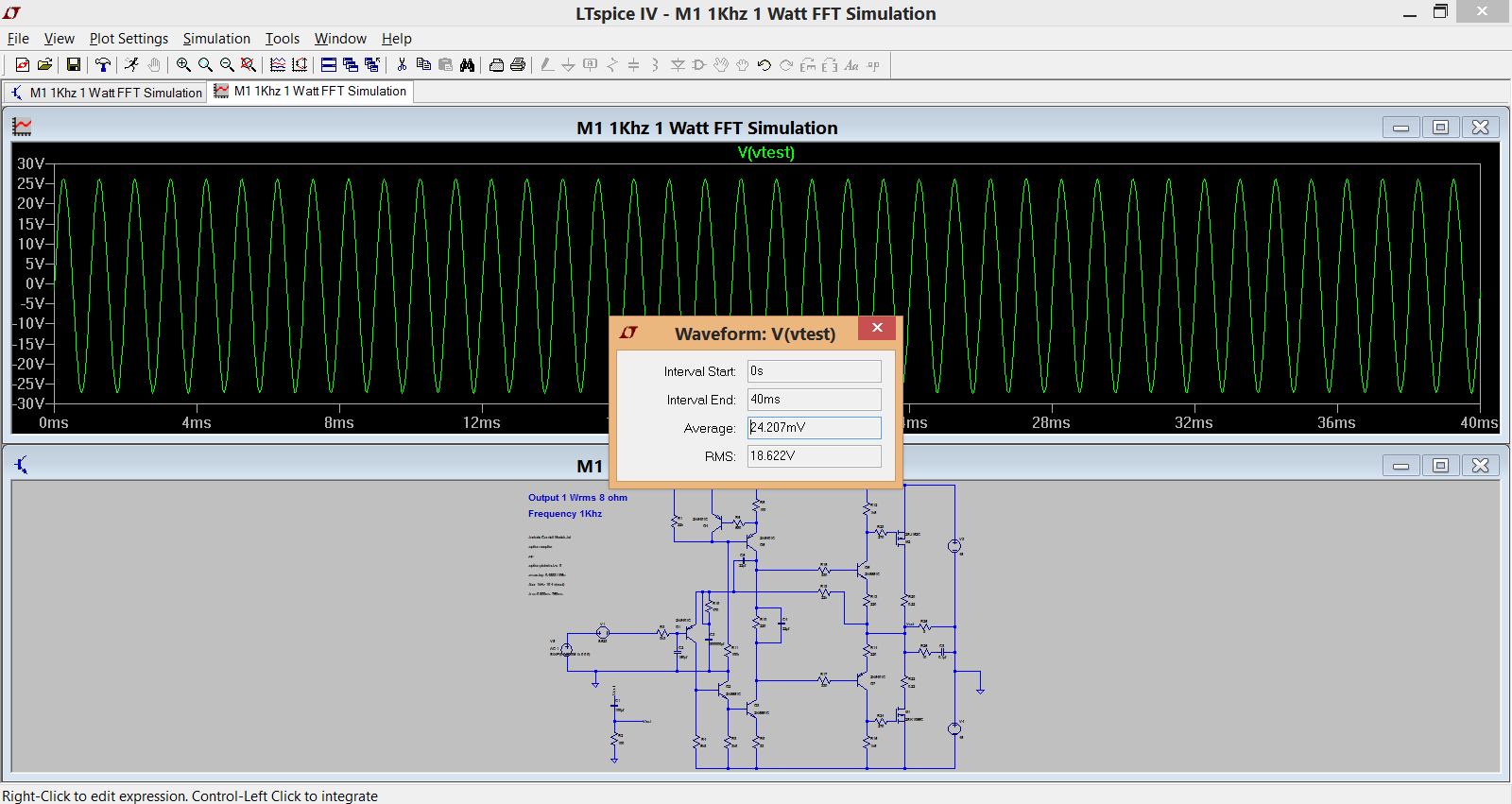Select the Move hand tool
Screen dimensions: 1512x804
[x=721, y=65]
